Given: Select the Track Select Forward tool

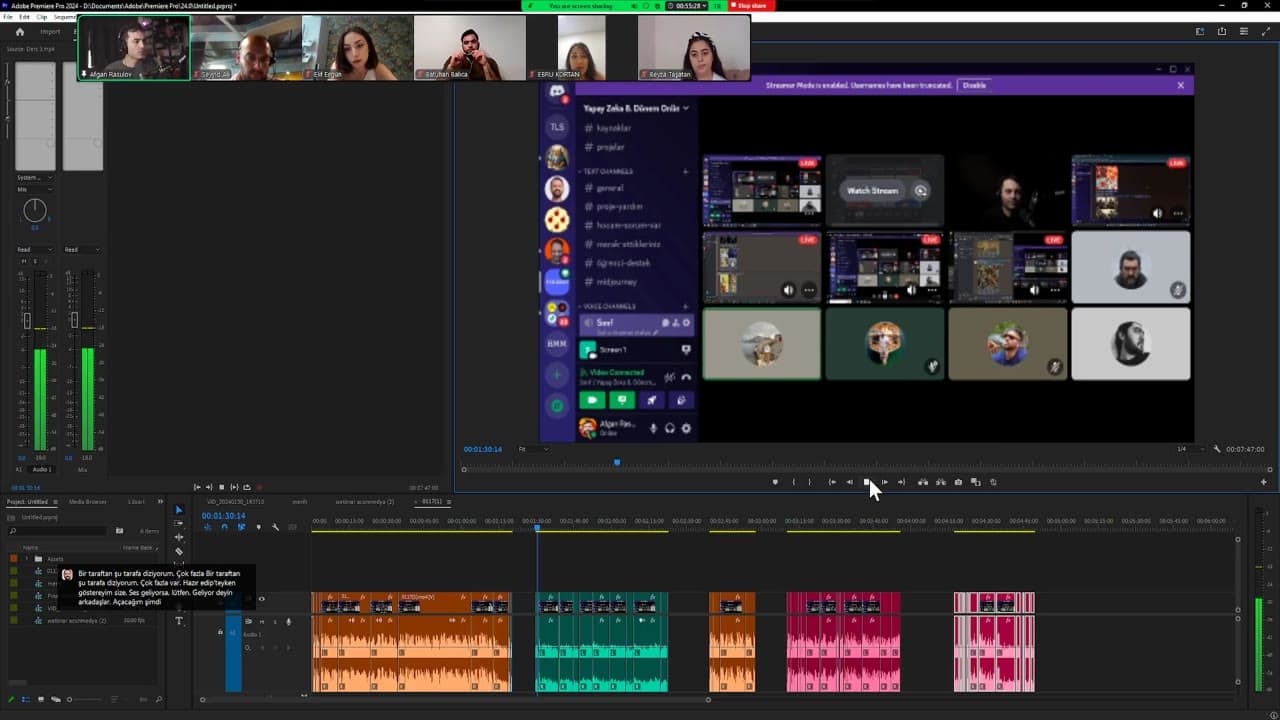Looking at the screenshot, I should click(x=179, y=524).
